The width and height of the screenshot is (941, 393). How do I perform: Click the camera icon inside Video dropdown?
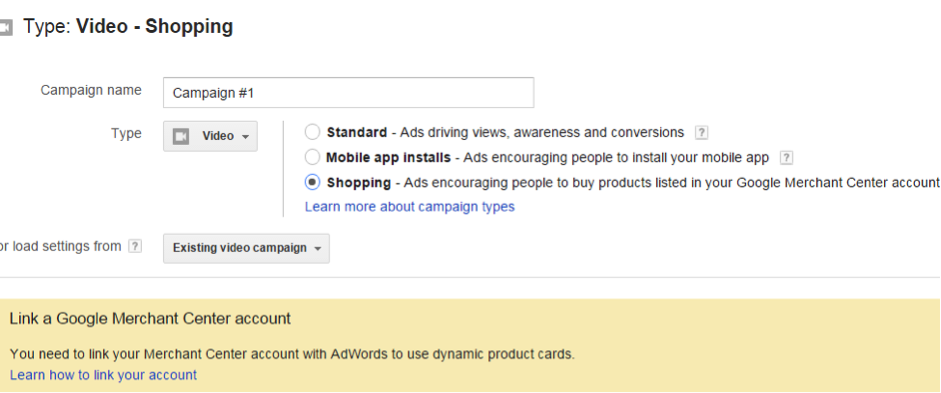coord(181,136)
